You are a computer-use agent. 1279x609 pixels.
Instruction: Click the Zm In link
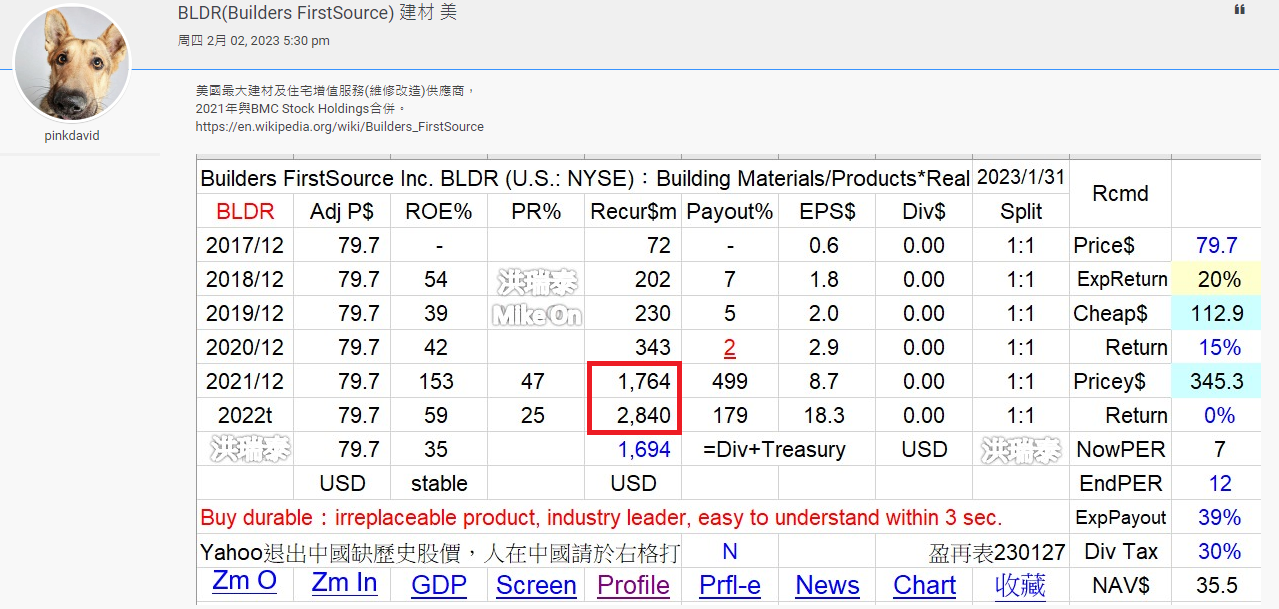click(x=344, y=582)
